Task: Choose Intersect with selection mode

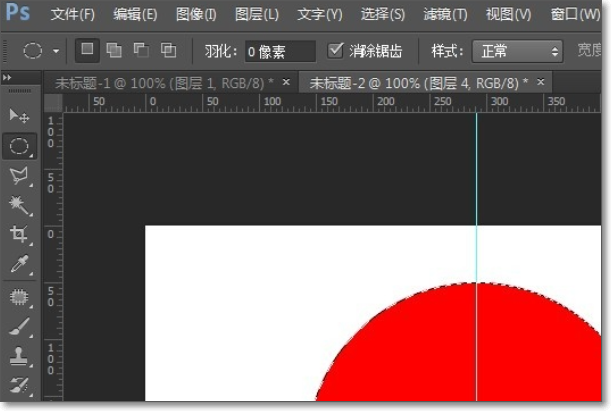Action: (169, 51)
